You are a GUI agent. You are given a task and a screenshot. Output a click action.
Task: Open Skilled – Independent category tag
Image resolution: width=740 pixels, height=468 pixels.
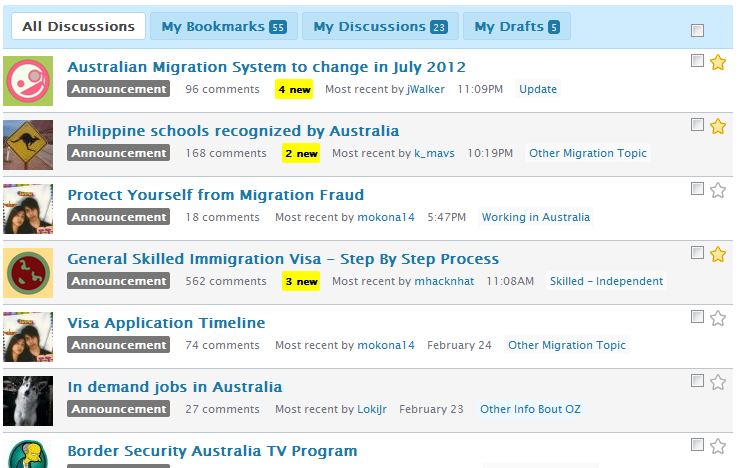click(606, 281)
